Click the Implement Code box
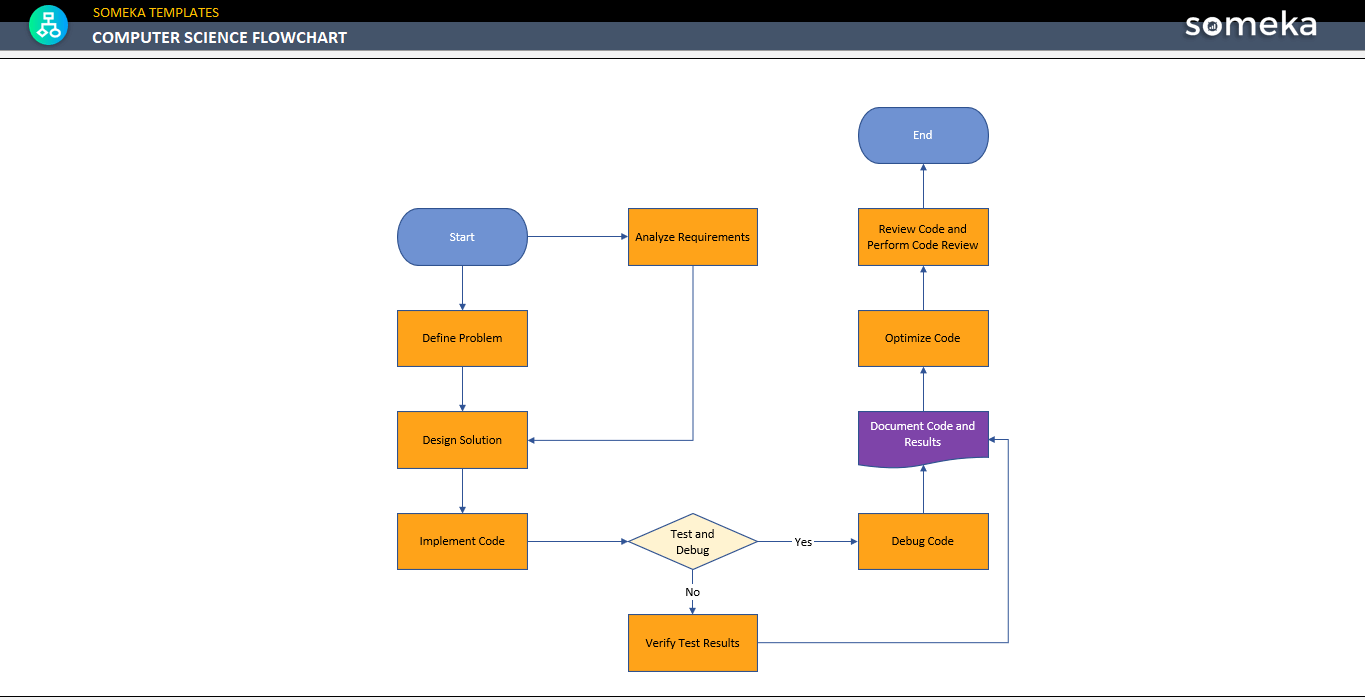 pyautogui.click(x=462, y=541)
